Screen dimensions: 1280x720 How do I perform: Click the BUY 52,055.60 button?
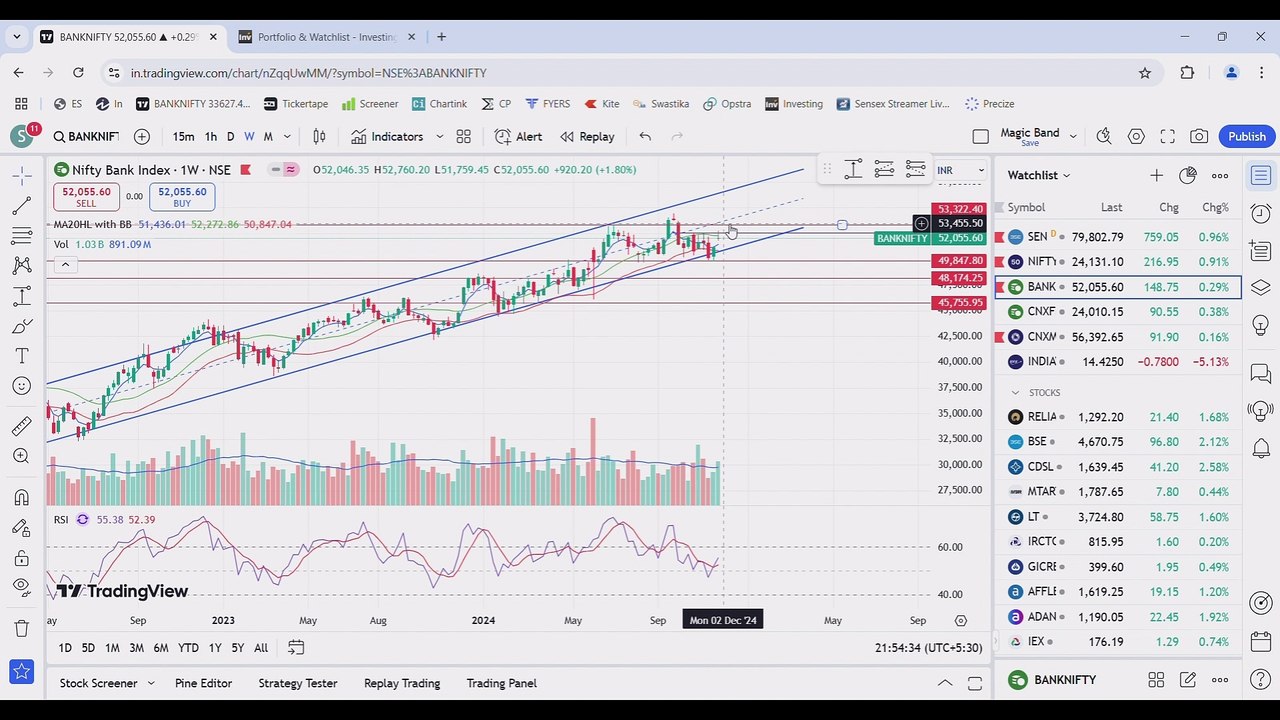tap(181, 197)
